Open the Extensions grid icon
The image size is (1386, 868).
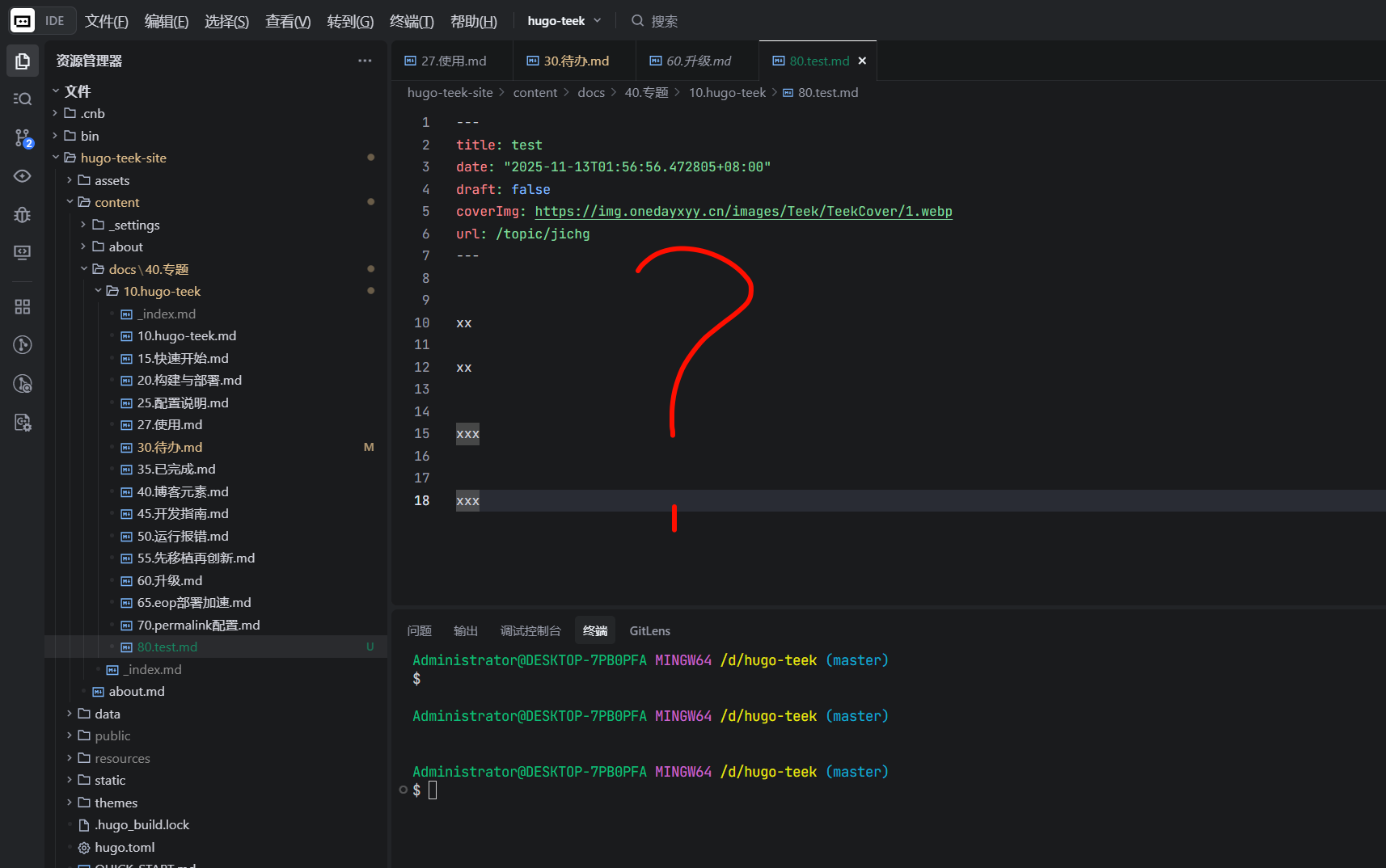coord(23,307)
